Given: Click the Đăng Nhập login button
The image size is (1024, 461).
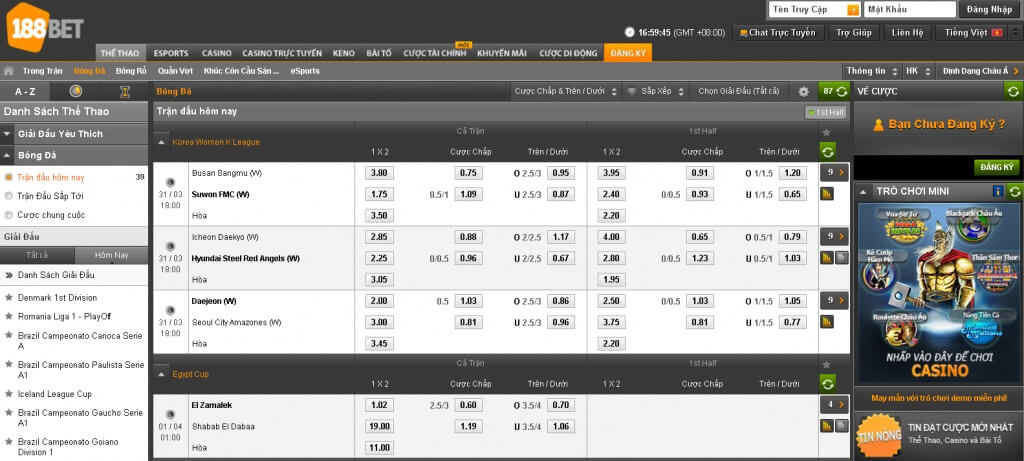Looking at the screenshot, I should 989,10.
